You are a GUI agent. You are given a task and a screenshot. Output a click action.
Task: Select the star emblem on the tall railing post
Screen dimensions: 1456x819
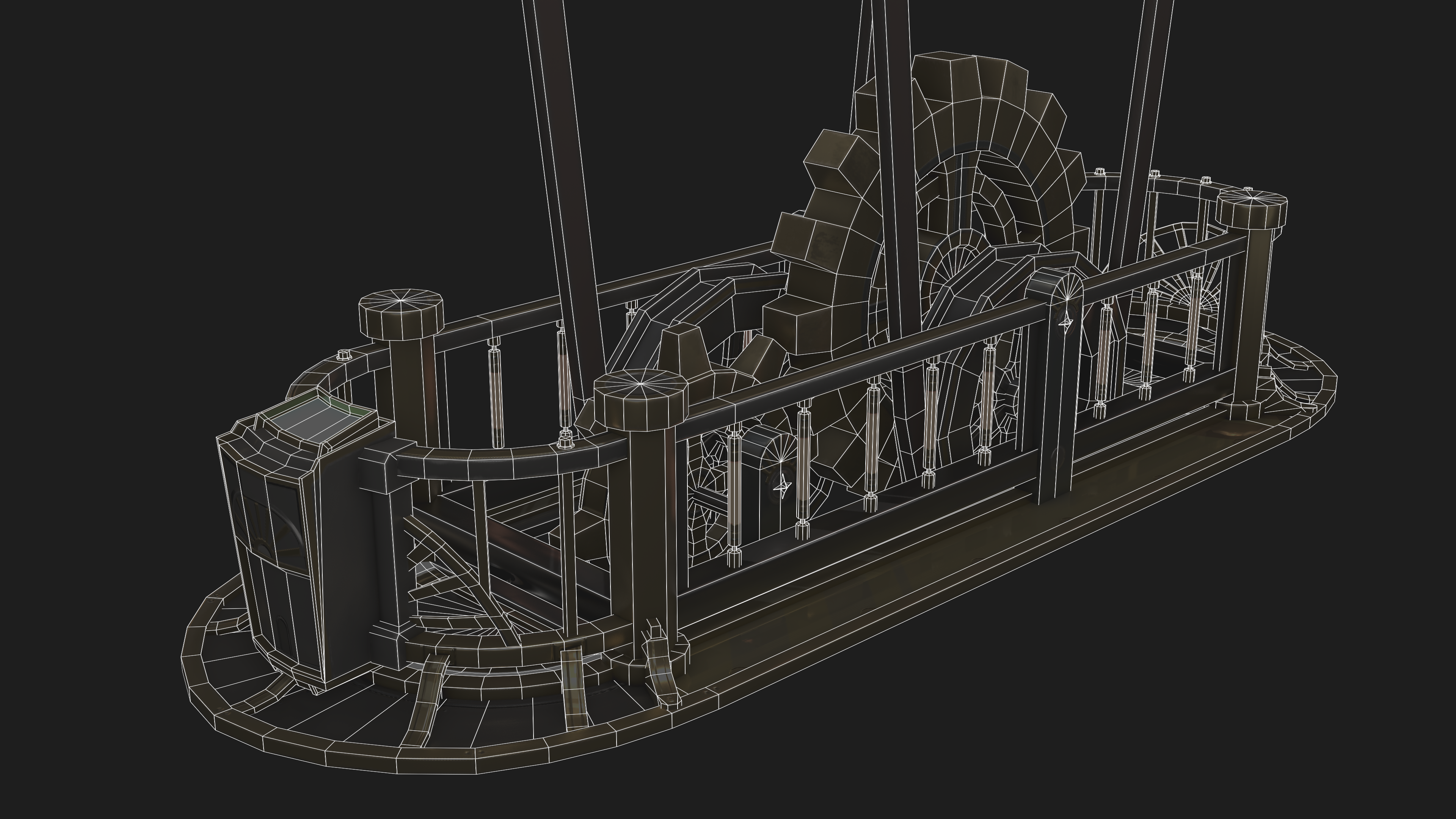click(x=1066, y=323)
